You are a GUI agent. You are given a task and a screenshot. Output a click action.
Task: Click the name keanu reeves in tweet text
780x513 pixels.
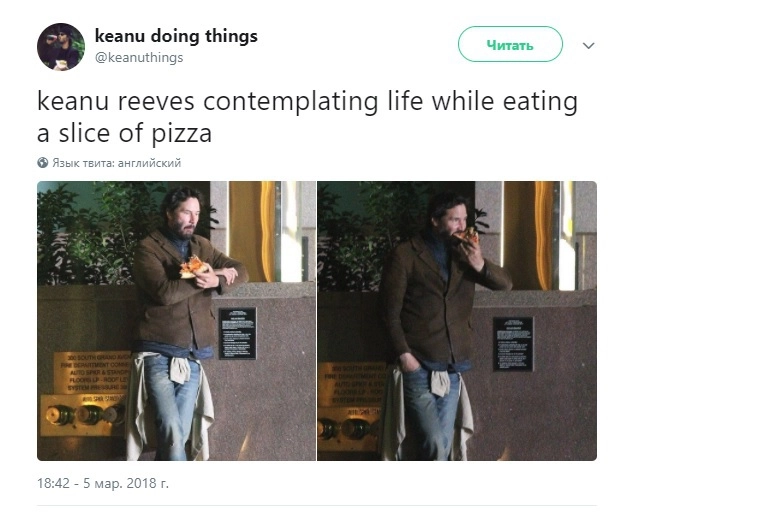pyautogui.click(x=116, y=101)
